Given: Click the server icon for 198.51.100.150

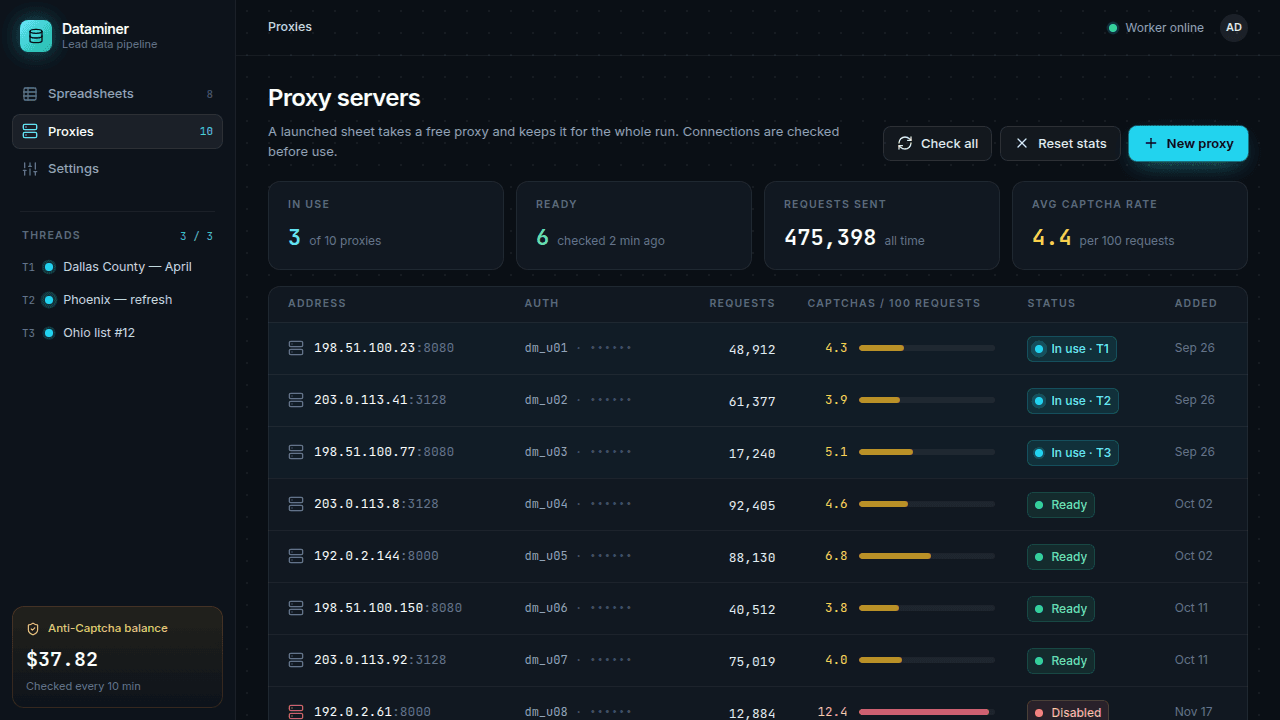Looking at the screenshot, I should tap(296, 608).
